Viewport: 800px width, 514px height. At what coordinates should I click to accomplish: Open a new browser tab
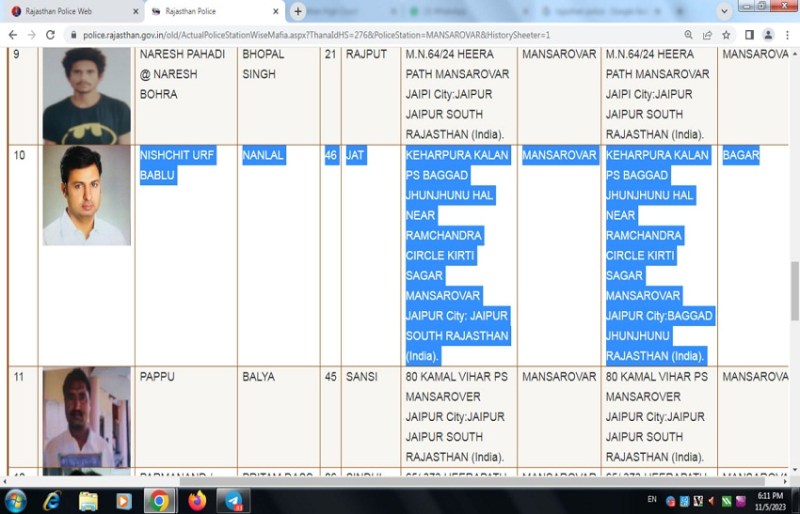[298, 11]
